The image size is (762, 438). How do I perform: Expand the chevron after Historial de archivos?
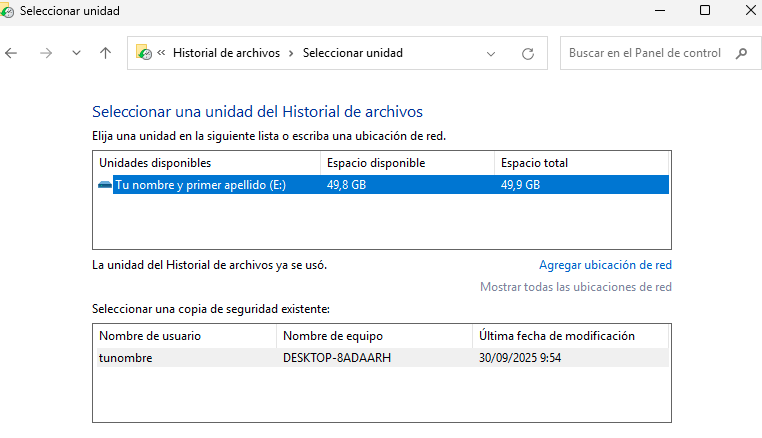(x=291, y=53)
